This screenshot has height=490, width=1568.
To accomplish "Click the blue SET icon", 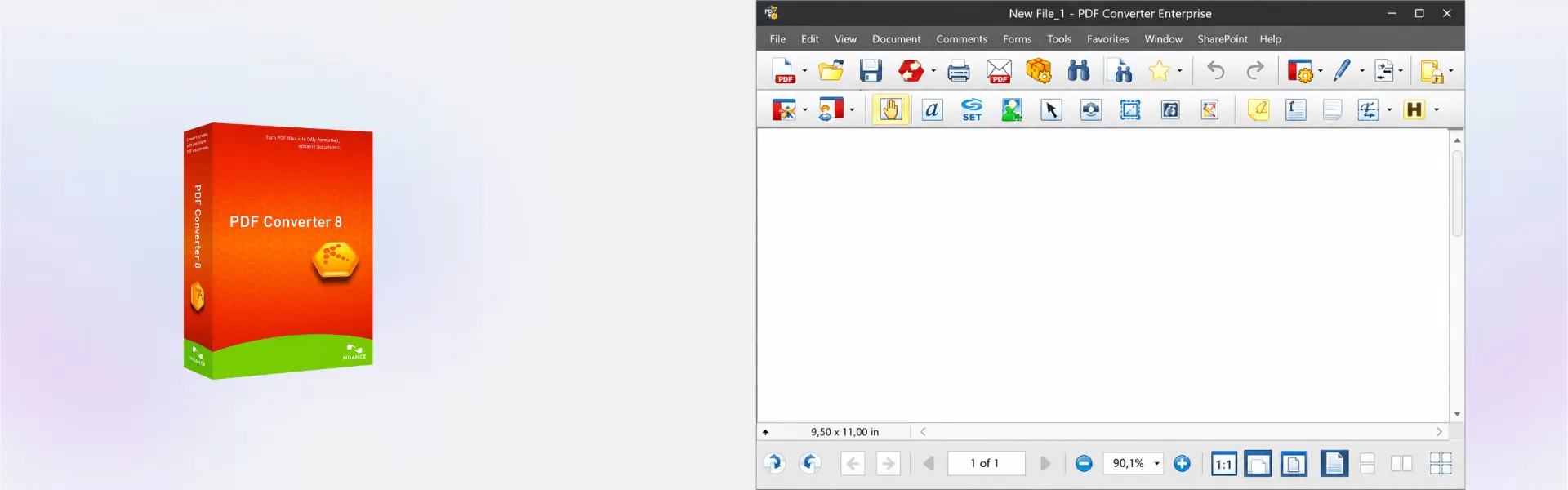I will tap(972, 109).
